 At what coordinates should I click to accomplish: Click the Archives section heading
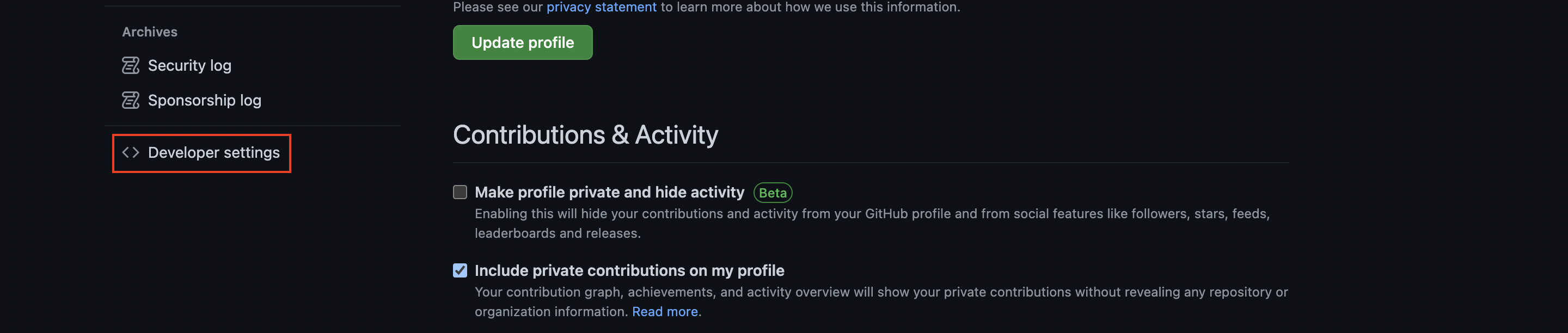(x=150, y=32)
